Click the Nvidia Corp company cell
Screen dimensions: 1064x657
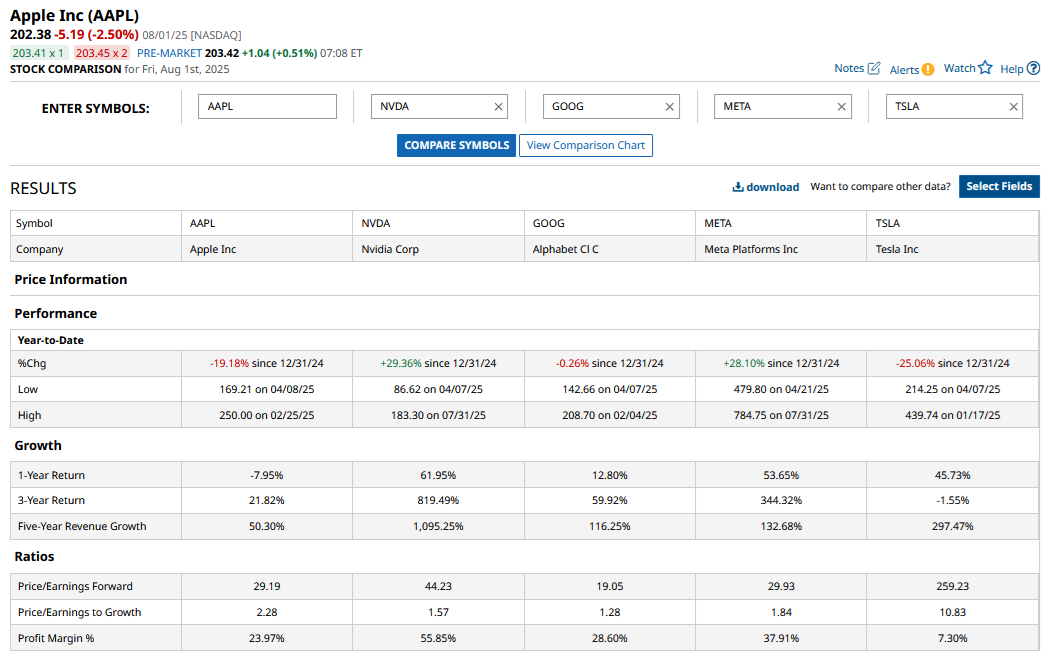pyautogui.click(x=438, y=249)
